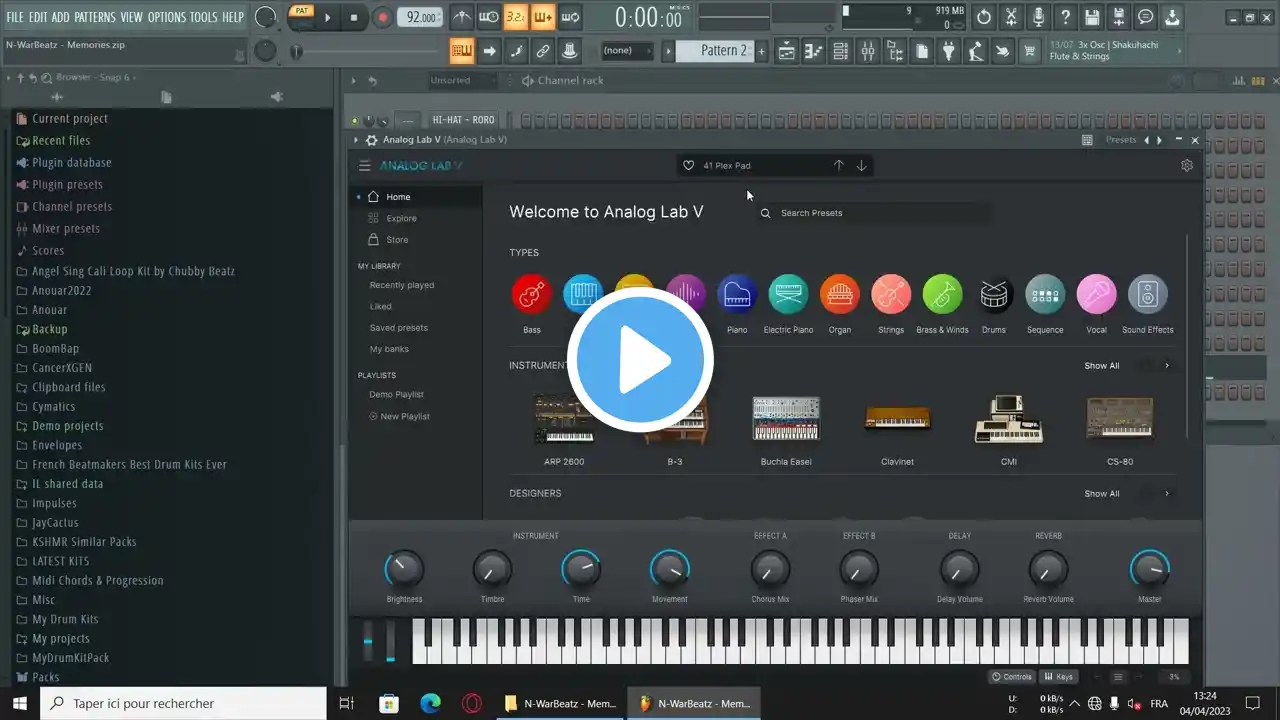Click the save project floppy icon
Image resolution: width=1280 pixels, height=720 pixels.
tap(1092, 17)
